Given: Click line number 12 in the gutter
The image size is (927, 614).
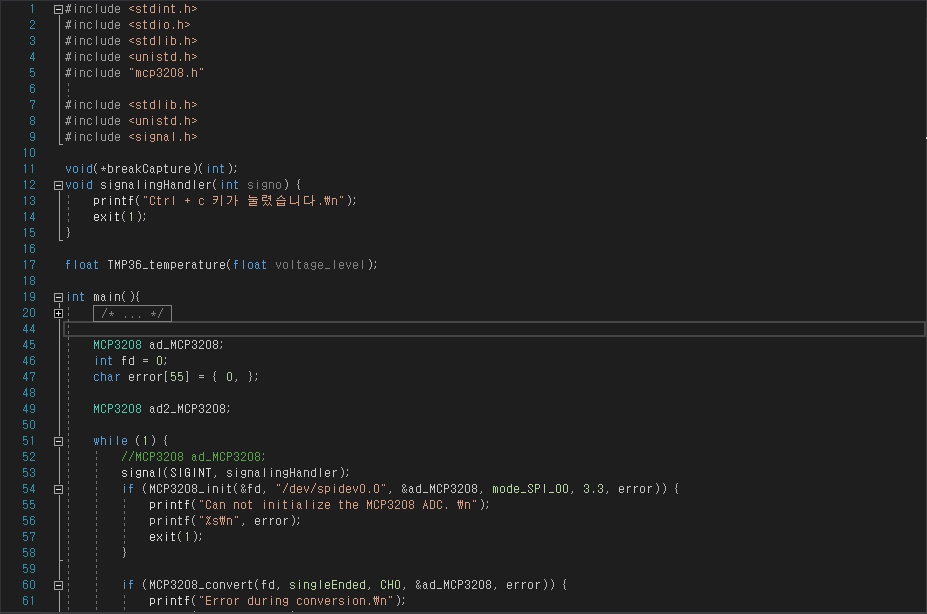Looking at the screenshot, I should tap(28, 185).
